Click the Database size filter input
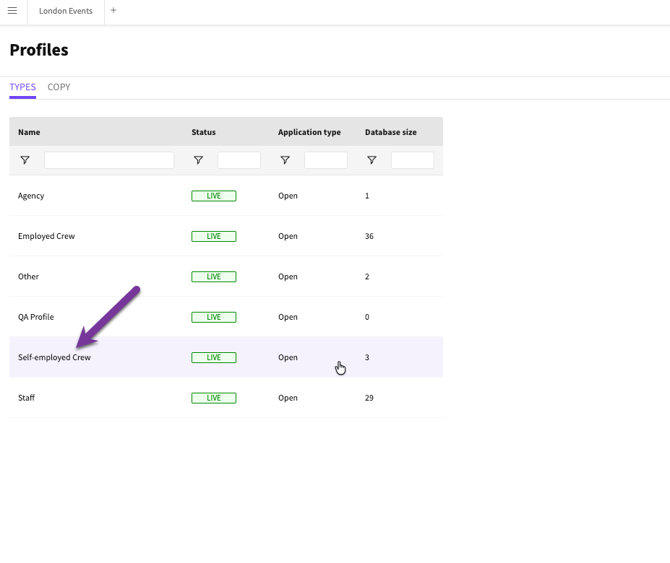The height and width of the screenshot is (563, 670). 412,160
